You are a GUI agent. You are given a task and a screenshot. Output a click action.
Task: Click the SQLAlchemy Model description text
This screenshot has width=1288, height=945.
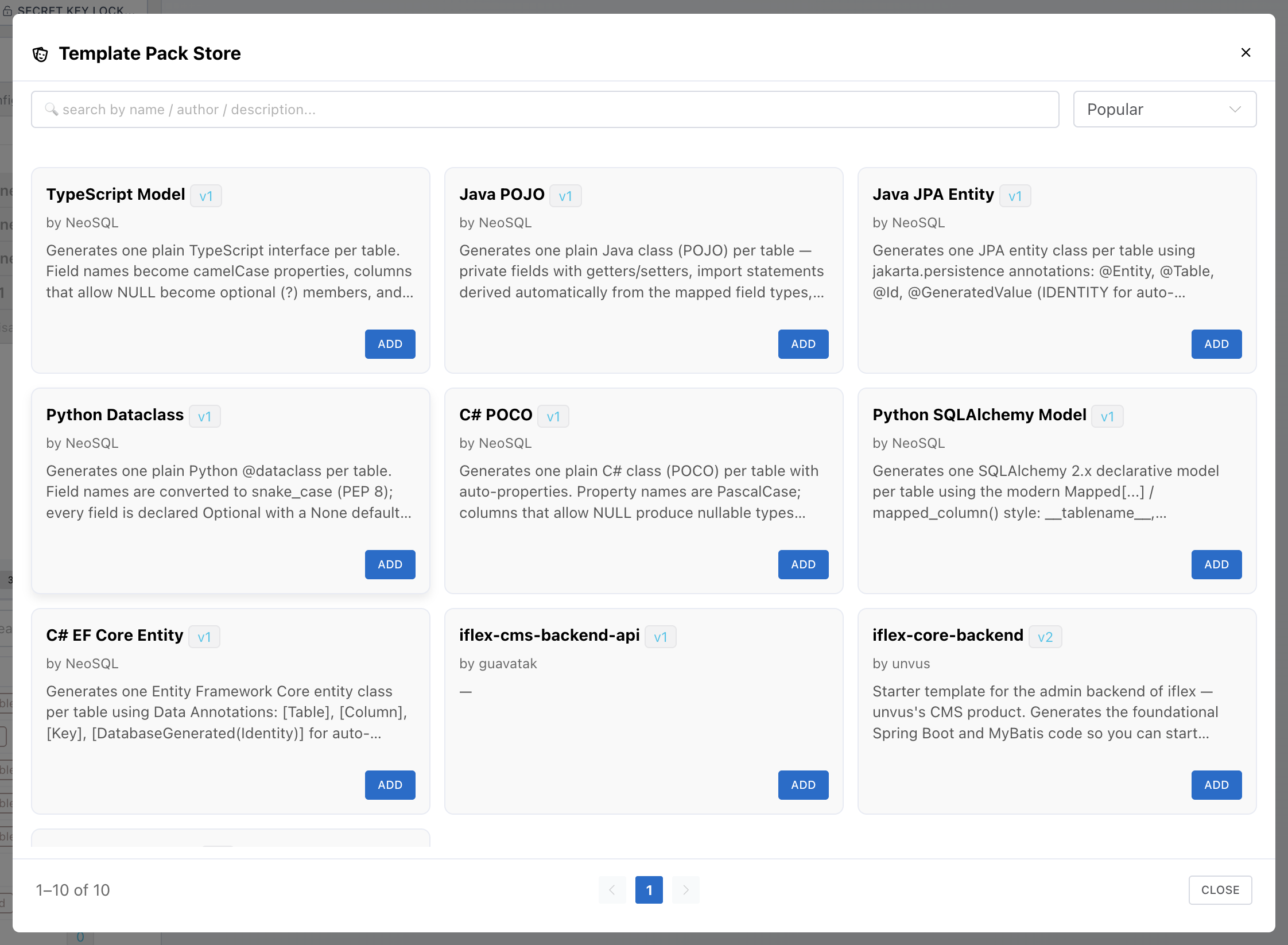pos(1046,491)
